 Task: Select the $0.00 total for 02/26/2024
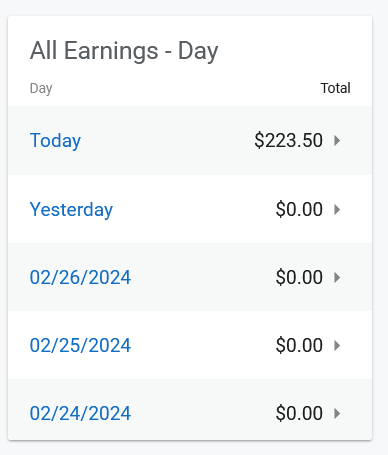[299, 278]
